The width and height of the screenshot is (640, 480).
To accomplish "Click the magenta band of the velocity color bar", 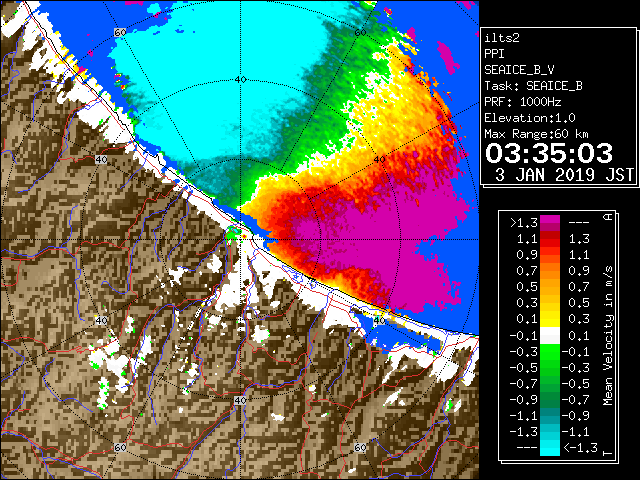I will [550, 223].
